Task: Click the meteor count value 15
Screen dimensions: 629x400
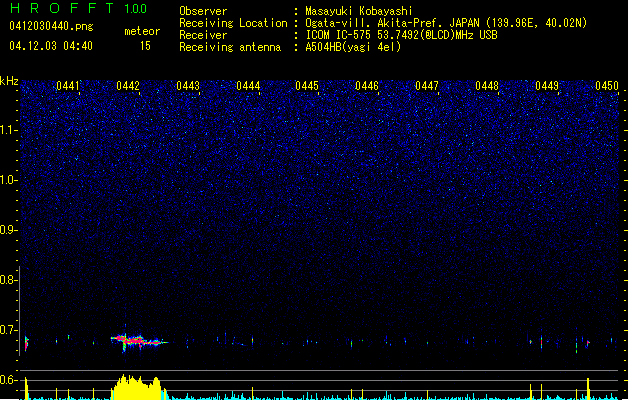Action: tap(145, 46)
